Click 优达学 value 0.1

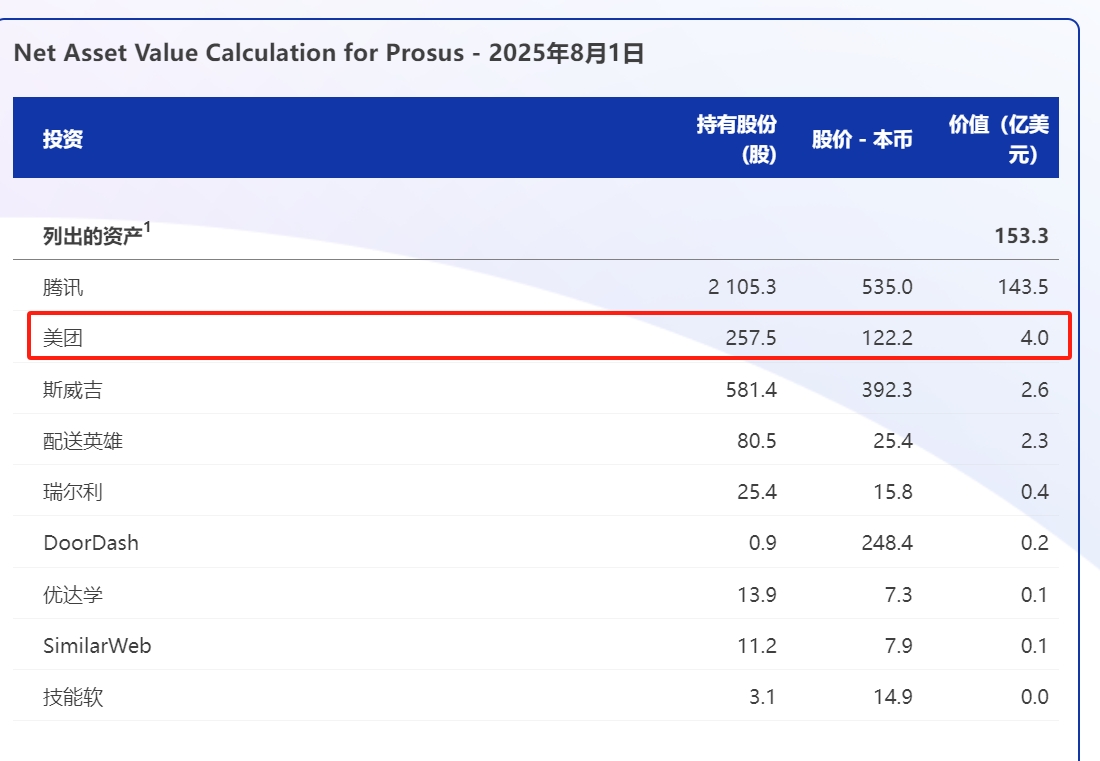click(1035, 595)
